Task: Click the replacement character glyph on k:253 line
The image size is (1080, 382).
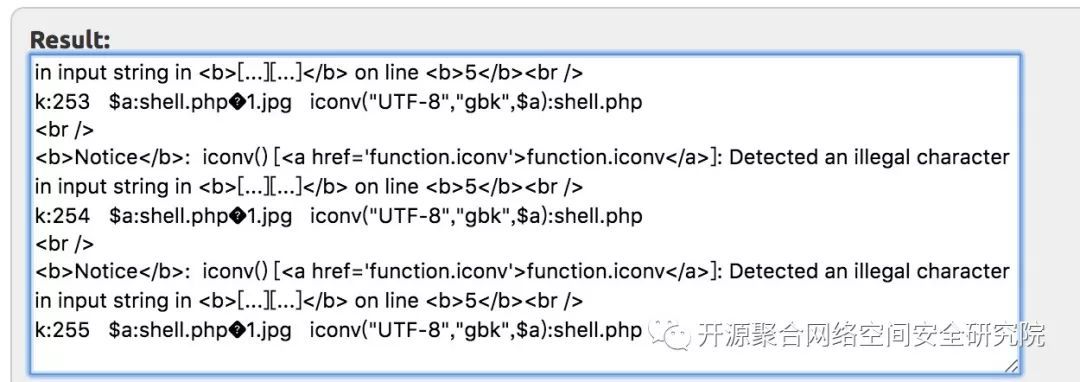Action: (x=237, y=102)
